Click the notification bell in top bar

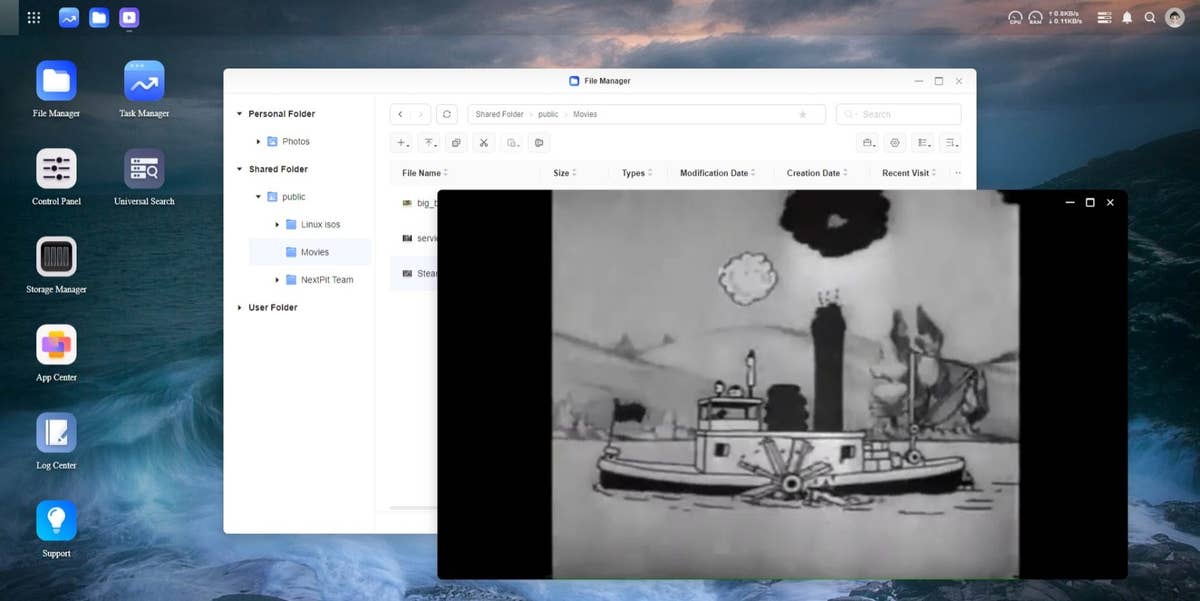[x=1127, y=18]
